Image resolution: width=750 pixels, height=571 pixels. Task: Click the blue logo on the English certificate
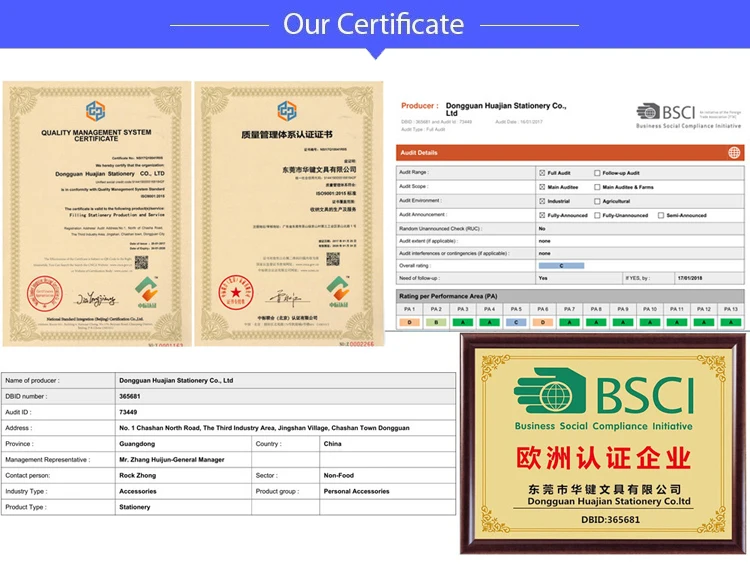[x=96, y=111]
